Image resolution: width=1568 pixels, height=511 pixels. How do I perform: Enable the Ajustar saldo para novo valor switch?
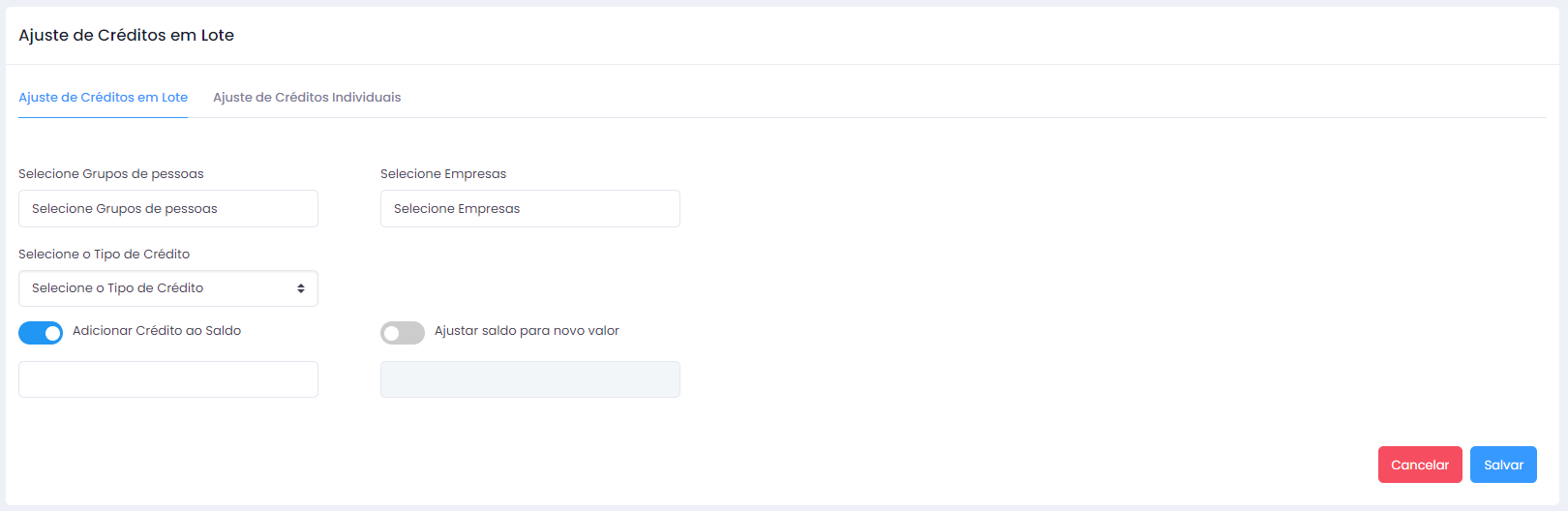pyautogui.click(x=403, y=333)
